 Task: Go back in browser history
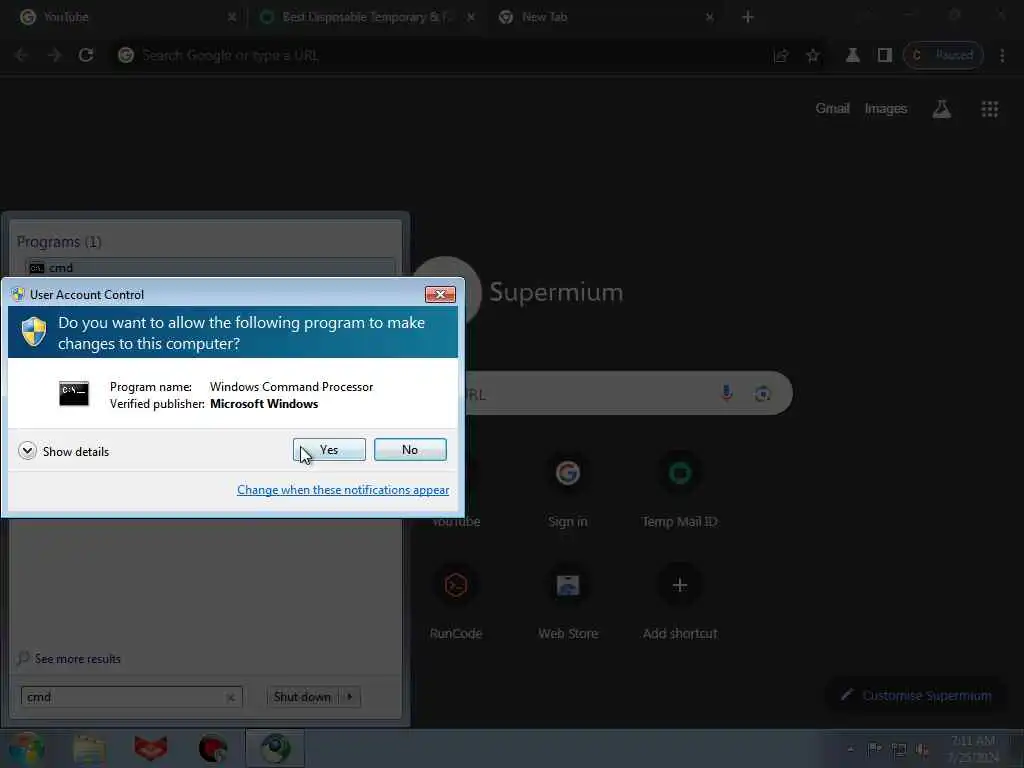click(22, 56)
